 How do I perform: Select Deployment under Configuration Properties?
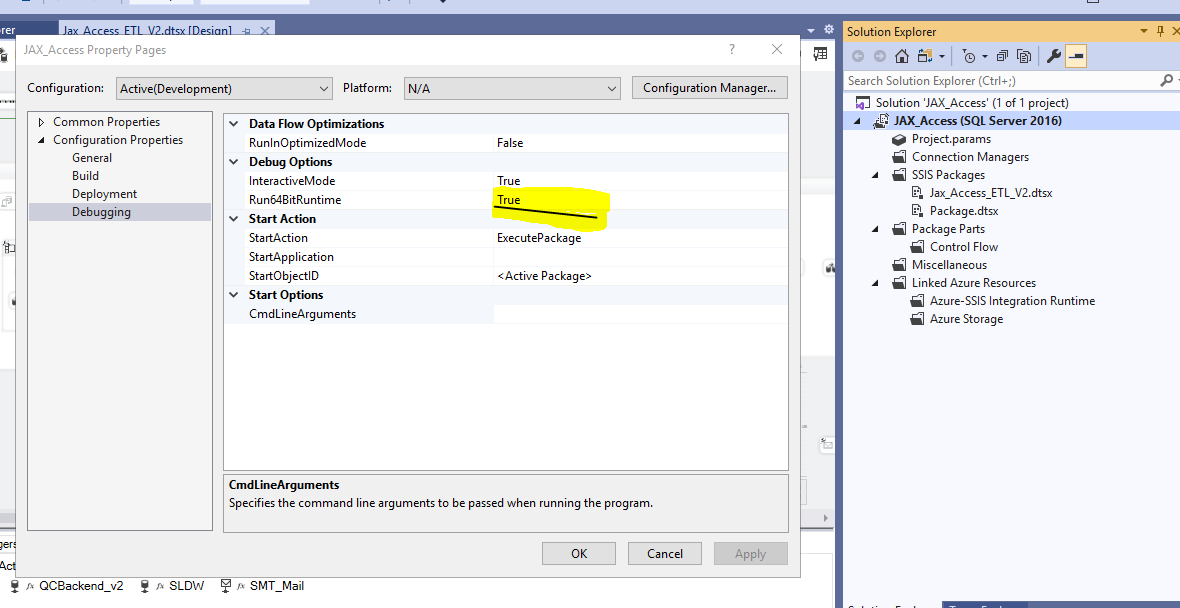pyautogui.click(x=105, y=194)
